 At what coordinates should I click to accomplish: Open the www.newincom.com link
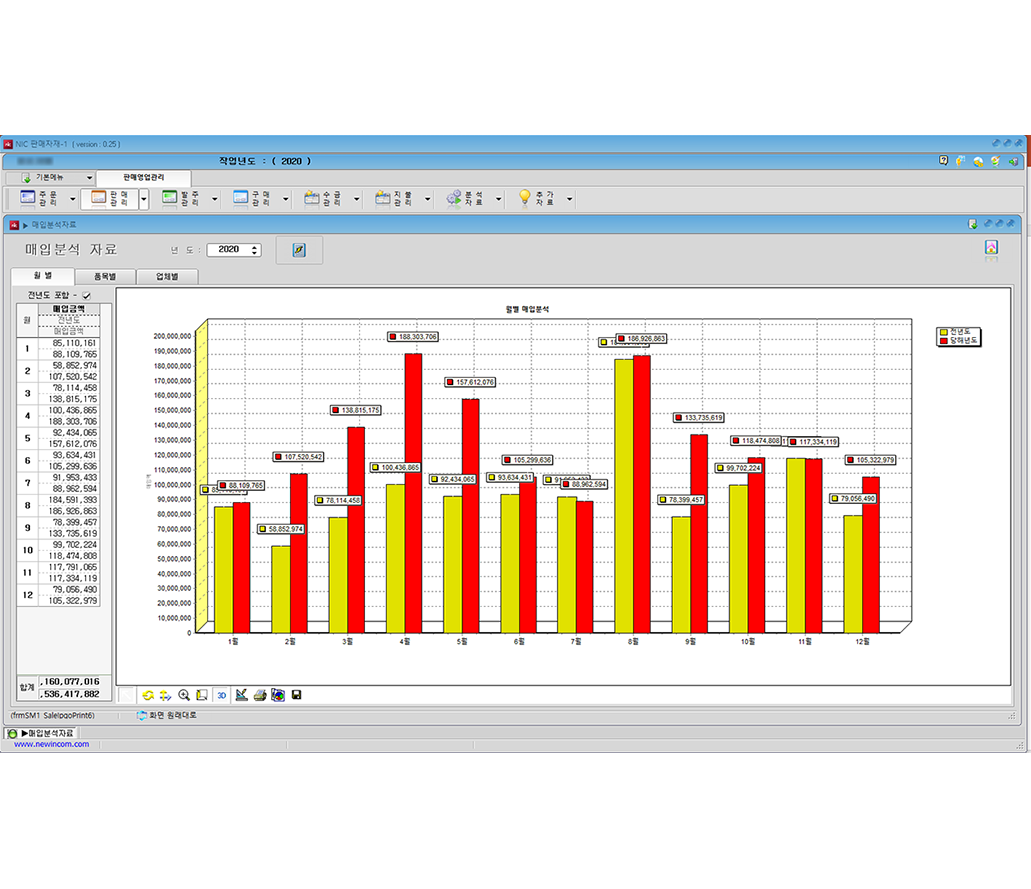[x=51, y=745]
